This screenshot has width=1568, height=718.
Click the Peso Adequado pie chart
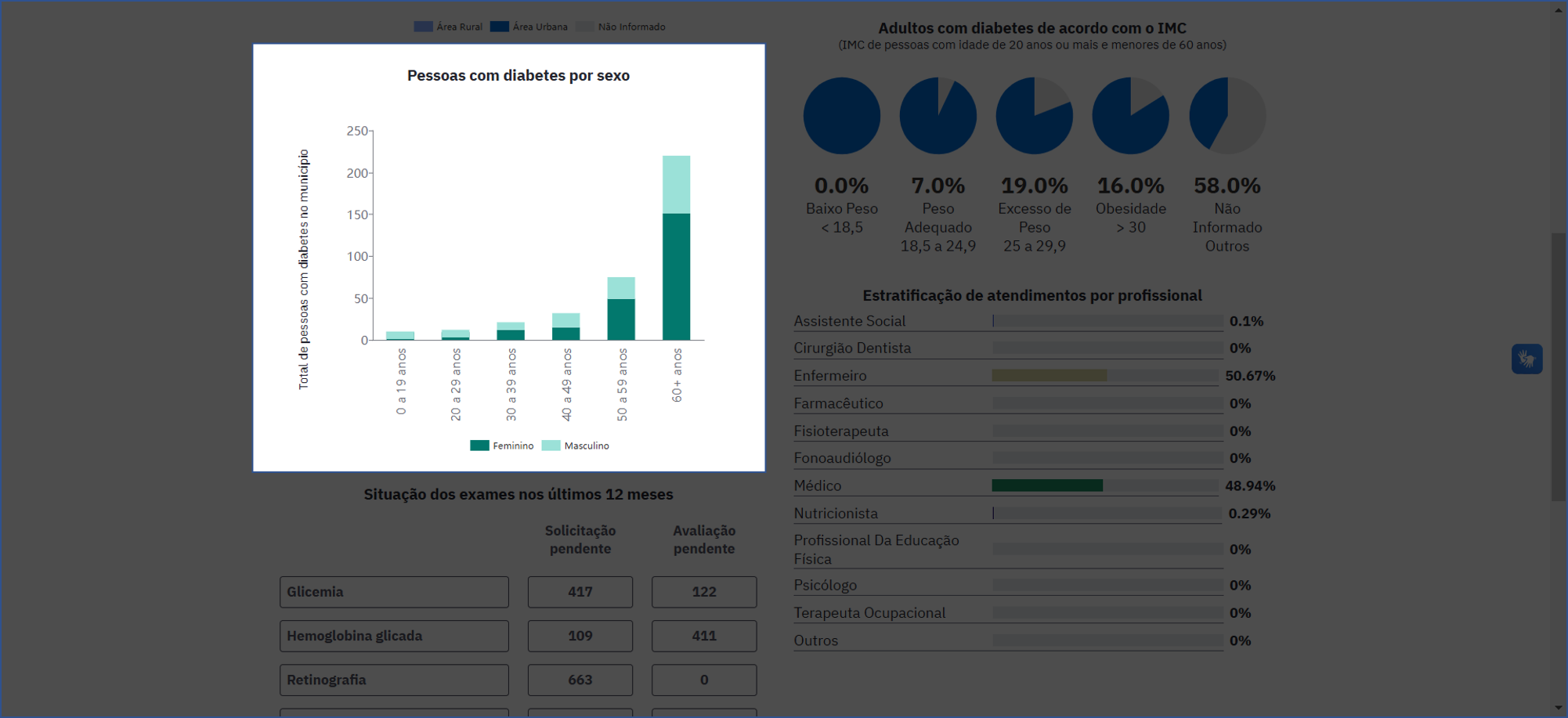tap(938, 116)
